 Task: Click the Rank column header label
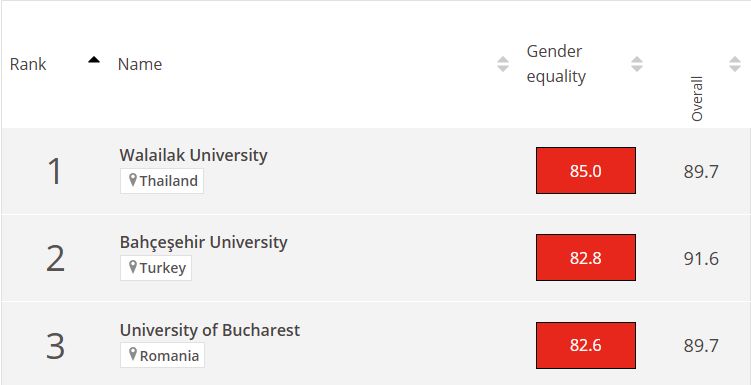pyautogui.click(x=28, y=64)
